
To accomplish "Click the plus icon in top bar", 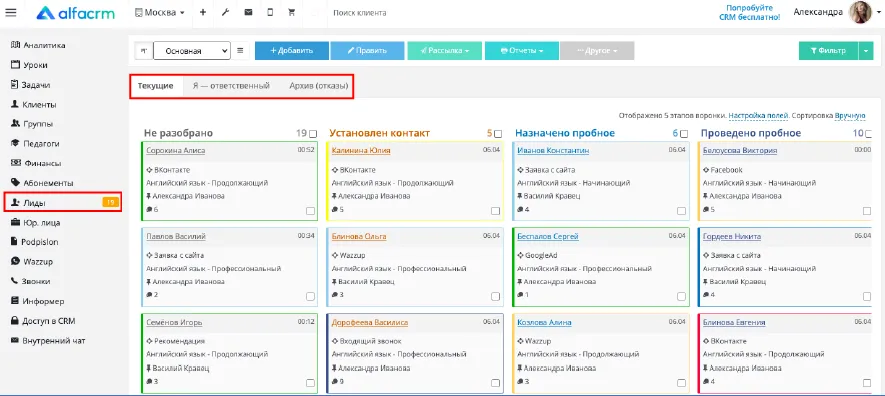I will point(203,12).
